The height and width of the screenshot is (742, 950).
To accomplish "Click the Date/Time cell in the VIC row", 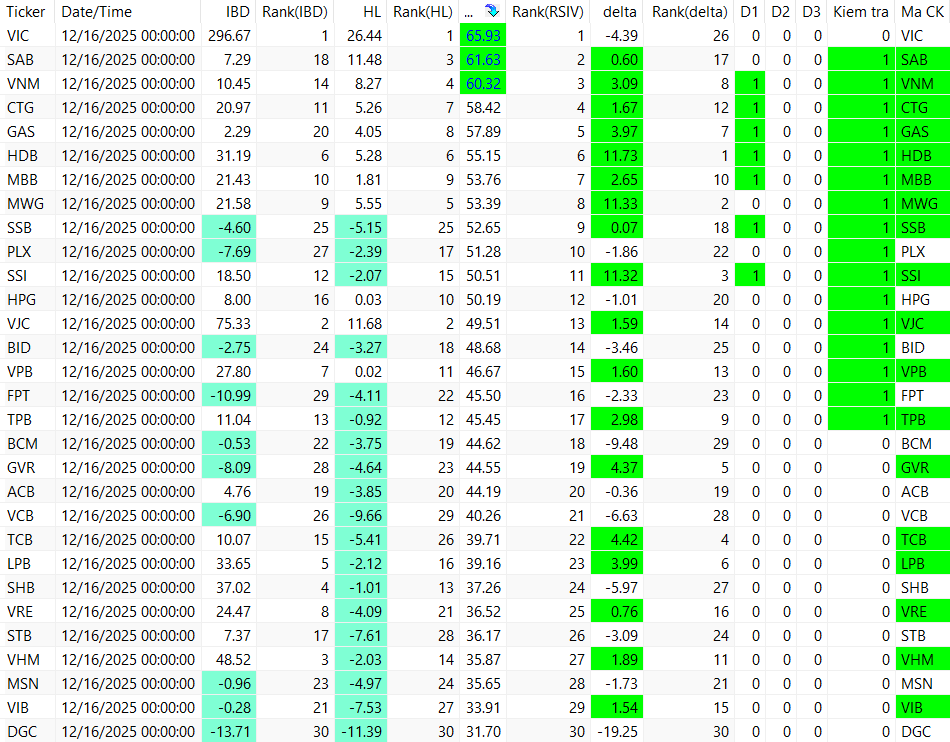I will (128, 36).
